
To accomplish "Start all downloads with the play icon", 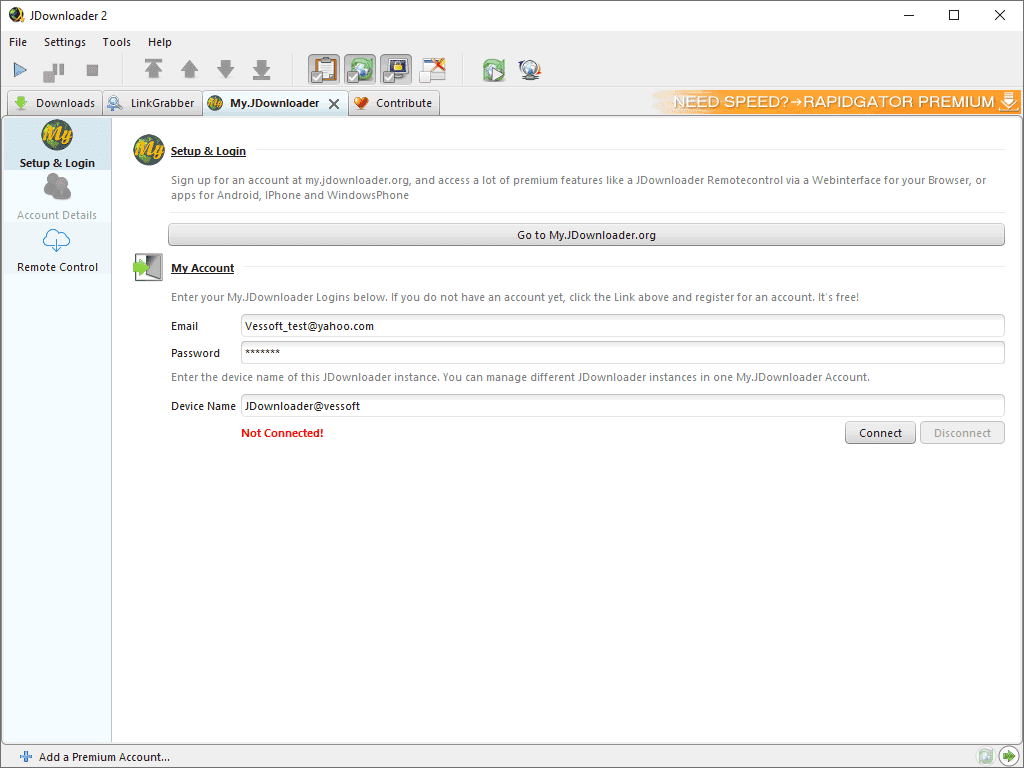I will [20, 69].
